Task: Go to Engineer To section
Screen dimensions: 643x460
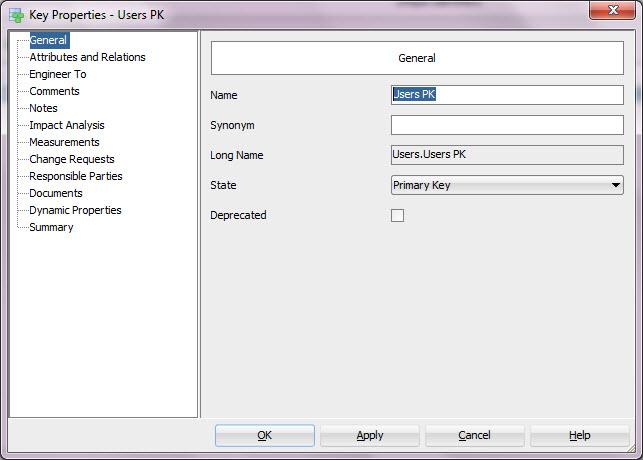Action: tap(57, 74)
